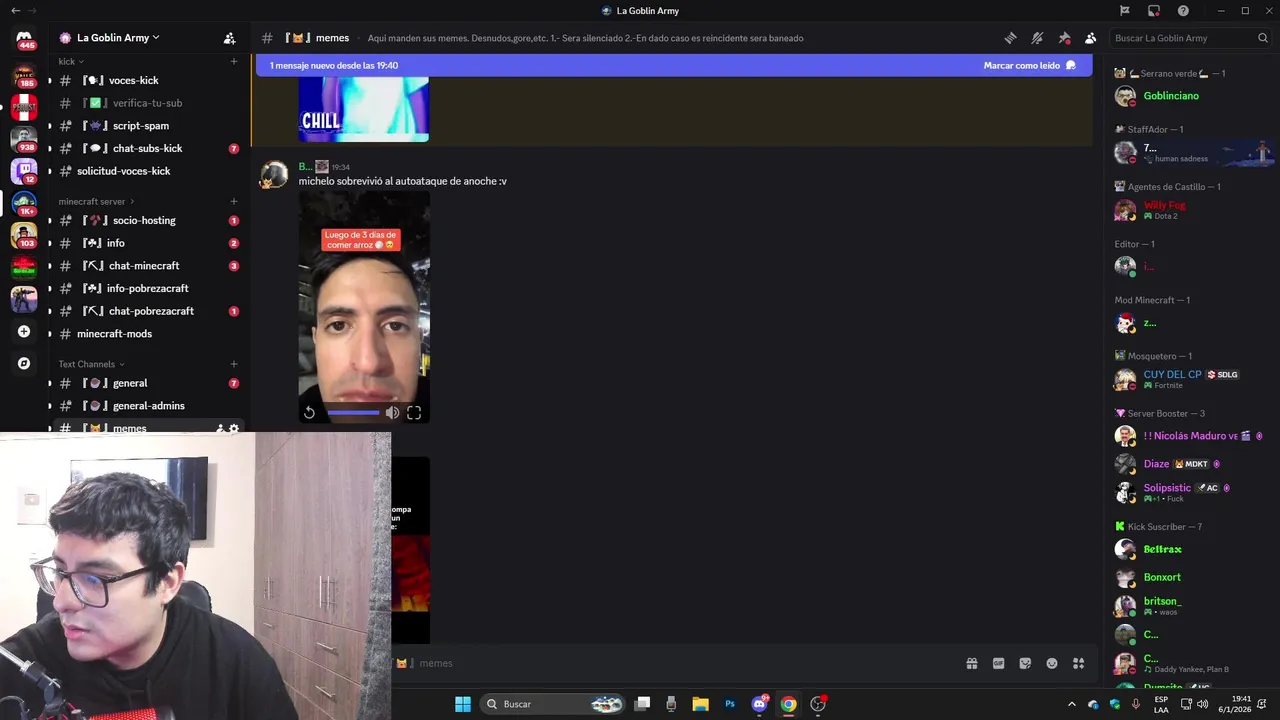Viewport: 1280px width, 720px height.
Task: Open the sticker picker
Action: click(1025, 663)
